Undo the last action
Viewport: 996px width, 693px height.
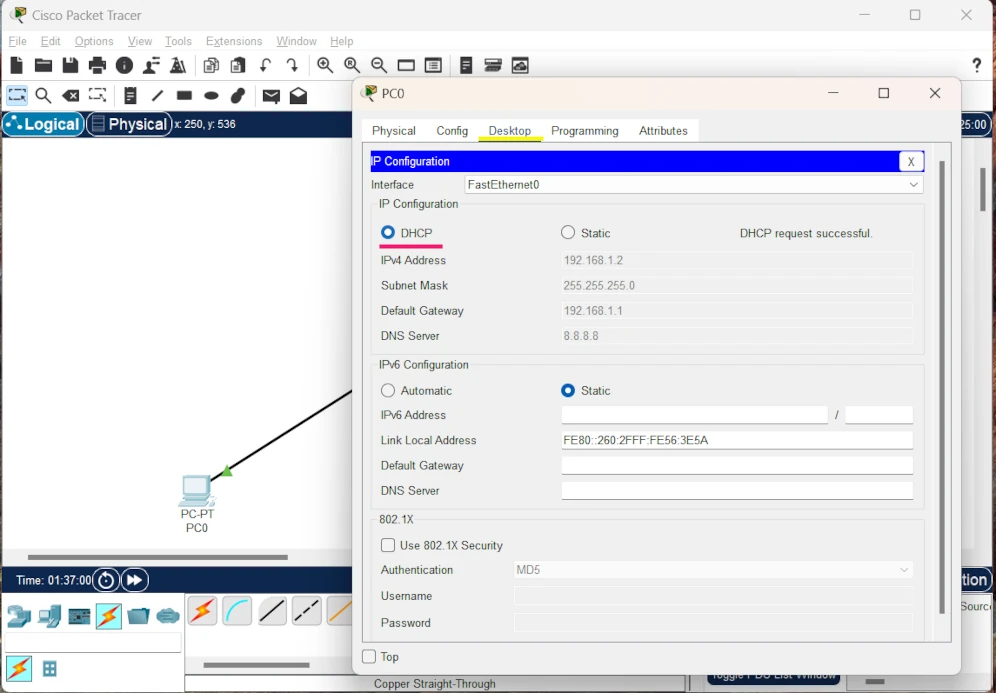[265, 65]
